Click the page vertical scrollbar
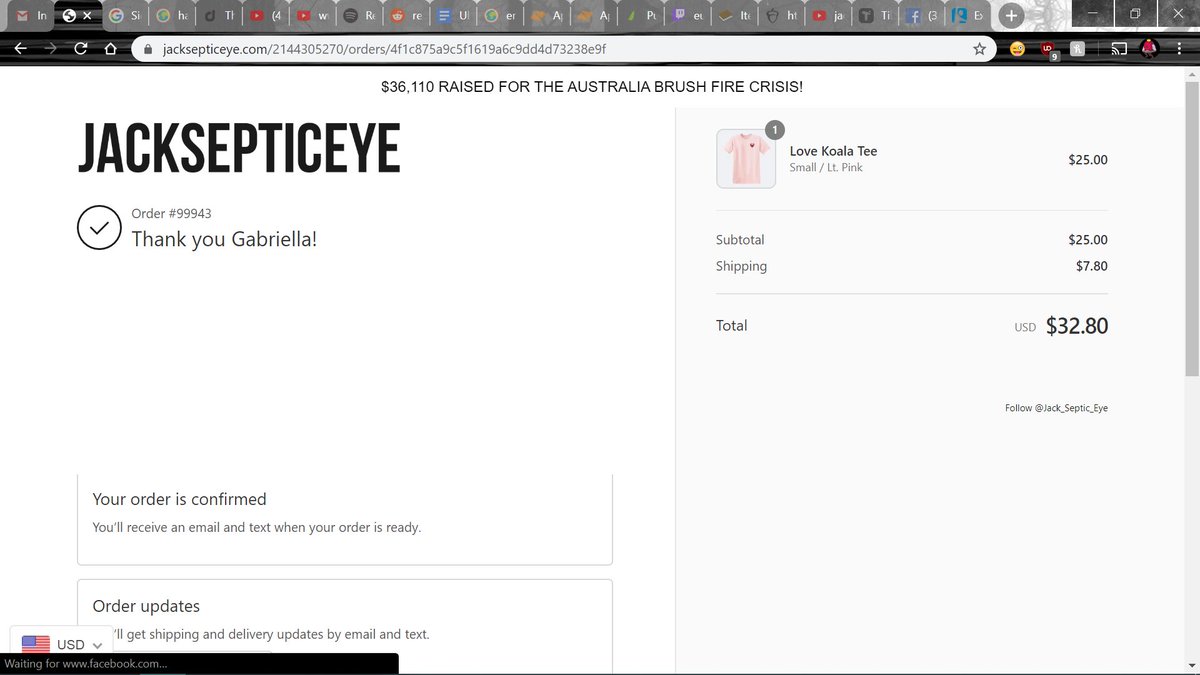Viewport: 1200px width, 675px height. pos(1191,230)
